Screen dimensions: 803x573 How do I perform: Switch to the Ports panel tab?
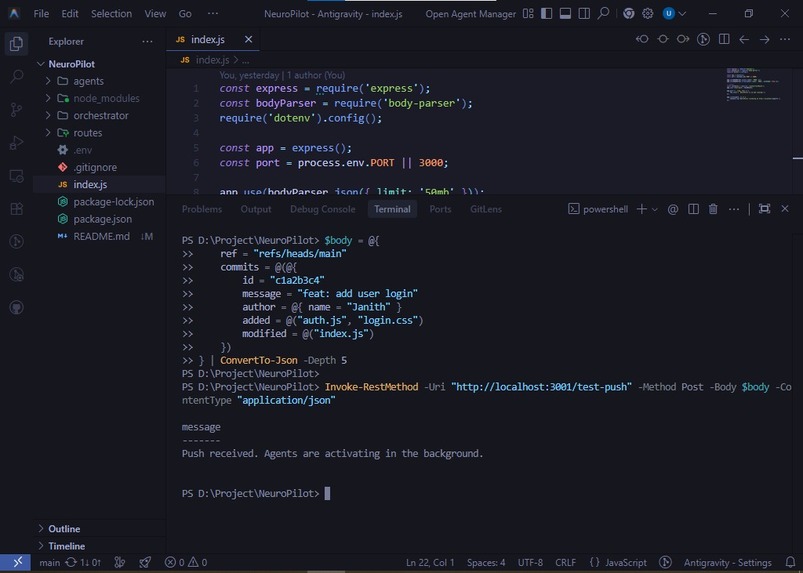point(440,209)
